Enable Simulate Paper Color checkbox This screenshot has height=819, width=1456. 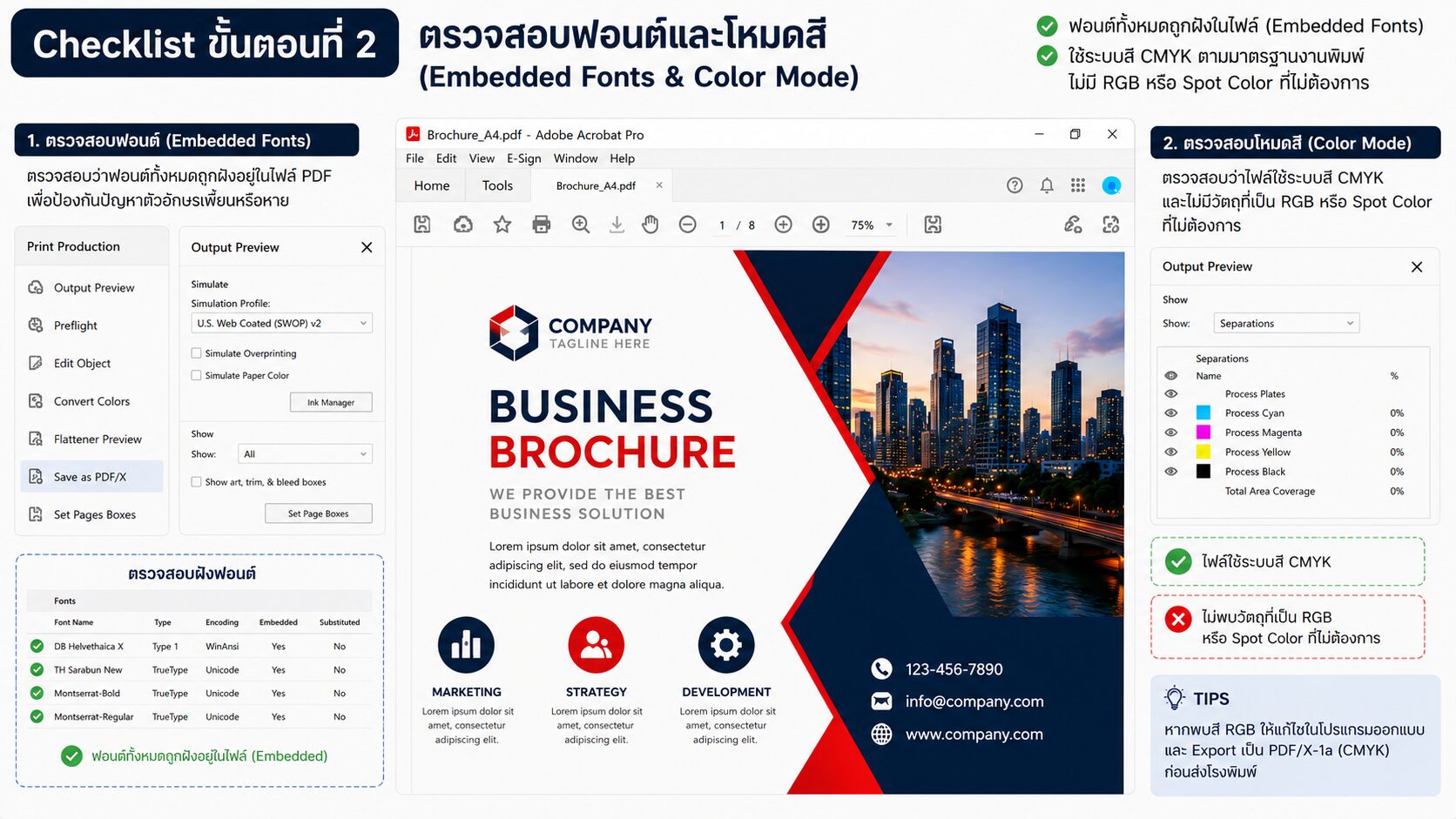pos(196,375)
